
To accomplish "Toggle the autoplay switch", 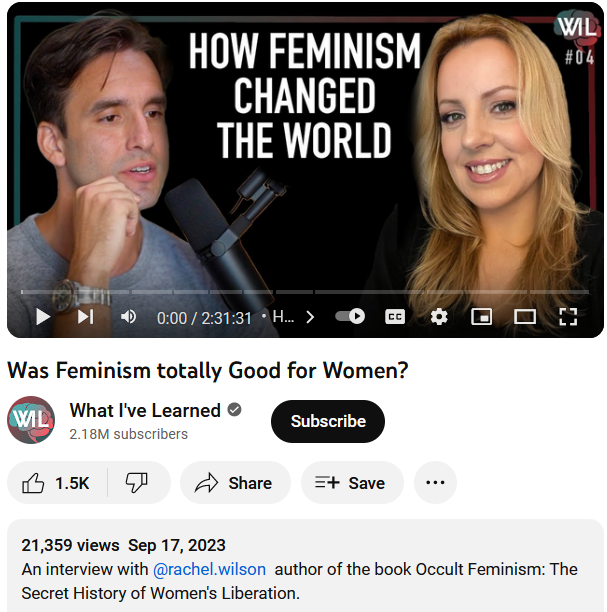I will pyautogui.click(x=350, y=316).
